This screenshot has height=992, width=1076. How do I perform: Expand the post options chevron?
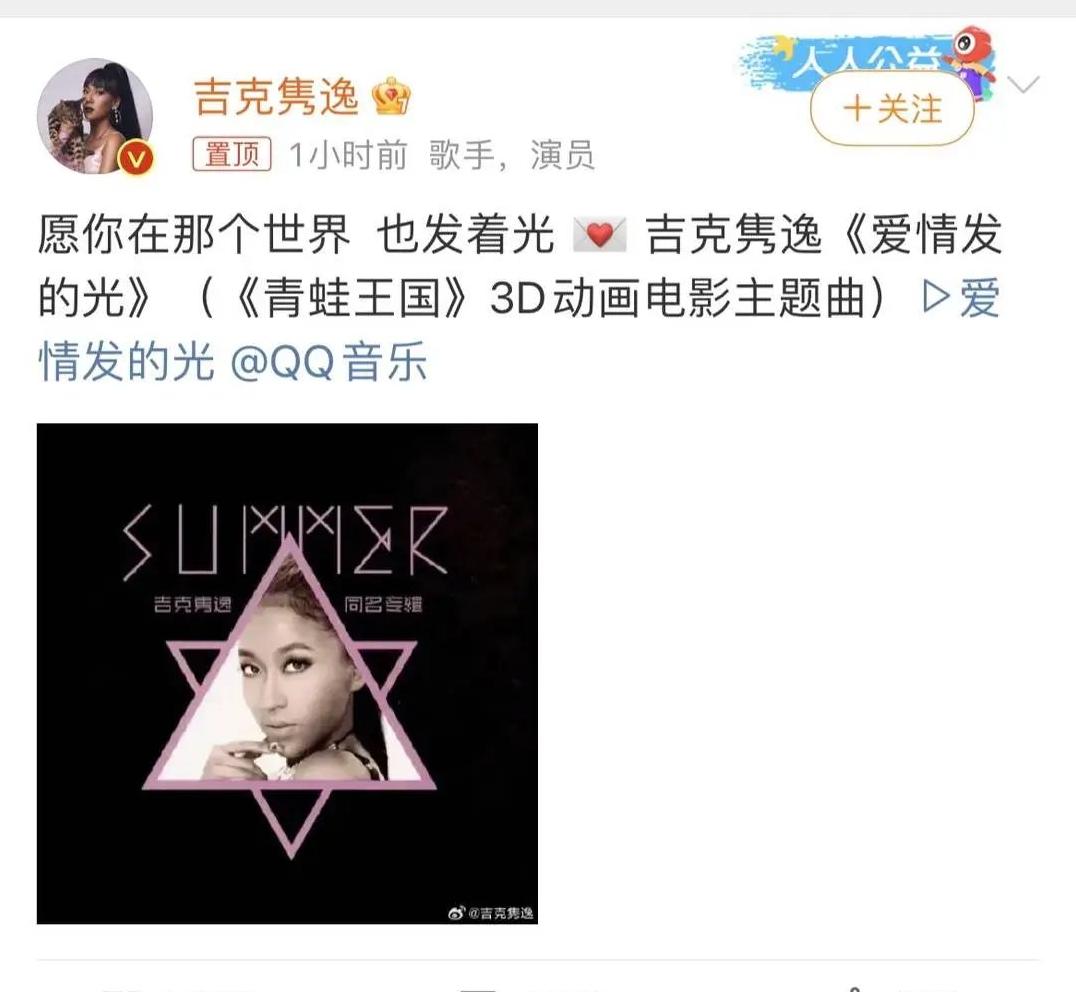click(1024, 84)
